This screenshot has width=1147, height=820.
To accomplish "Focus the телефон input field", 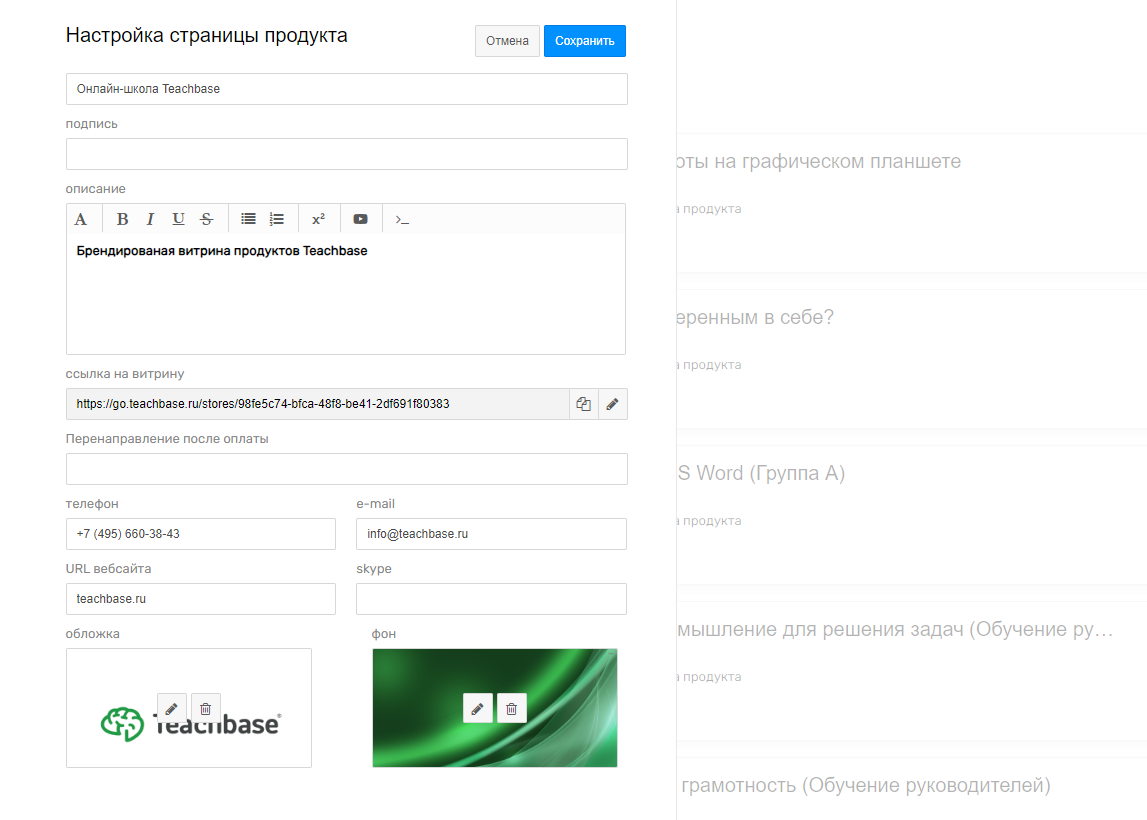I will click(200, 534).
